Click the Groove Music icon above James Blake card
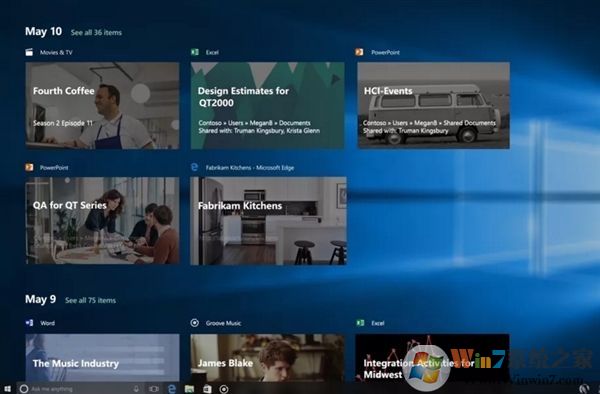 tap(194, 323)
